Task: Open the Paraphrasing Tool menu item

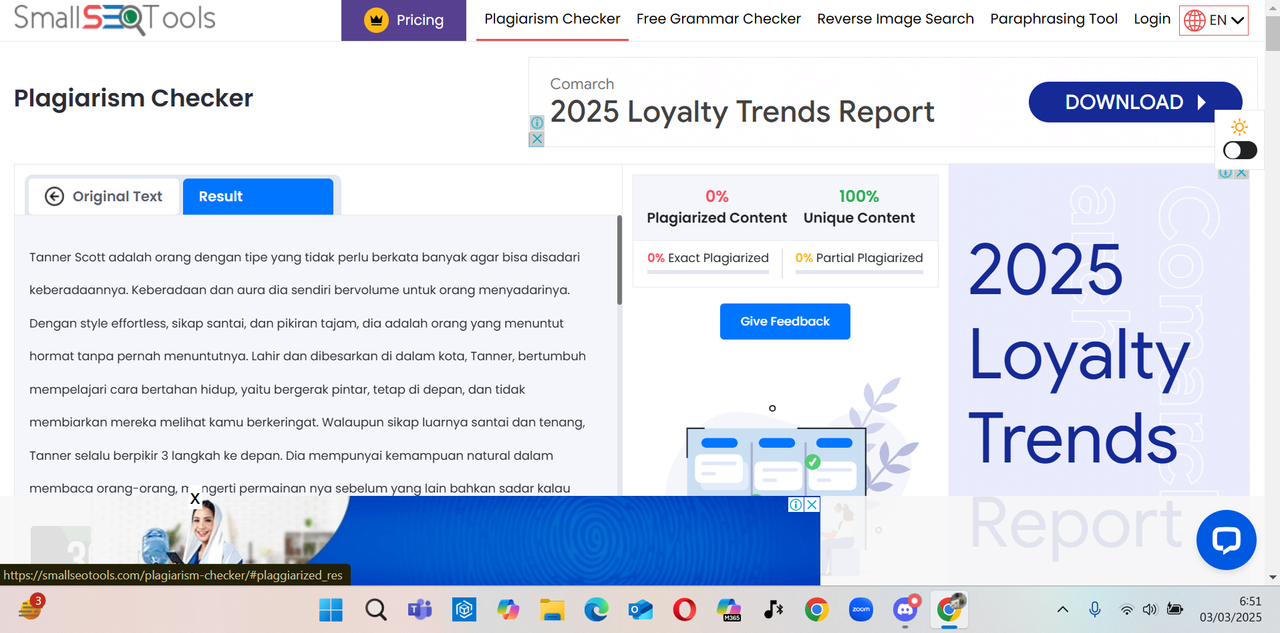Action: pos(1054,19)
